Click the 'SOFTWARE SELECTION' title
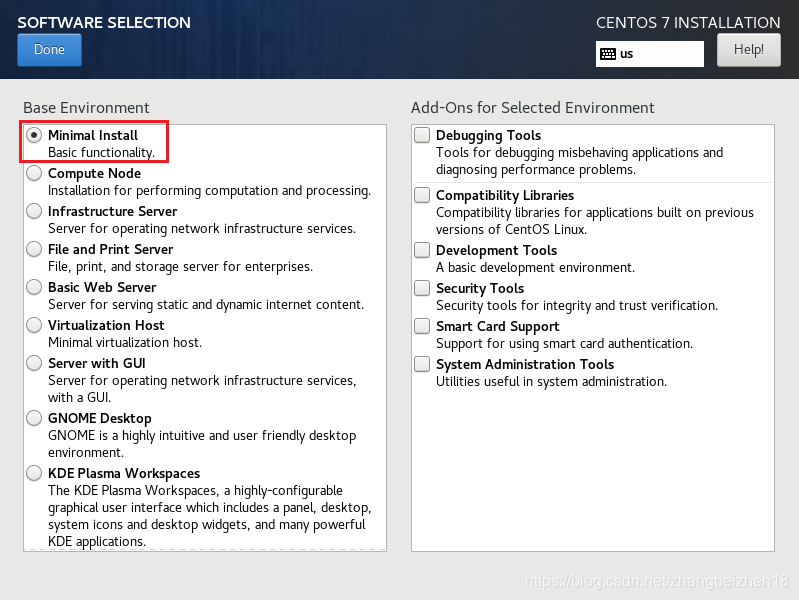 [x=104, y=22]
